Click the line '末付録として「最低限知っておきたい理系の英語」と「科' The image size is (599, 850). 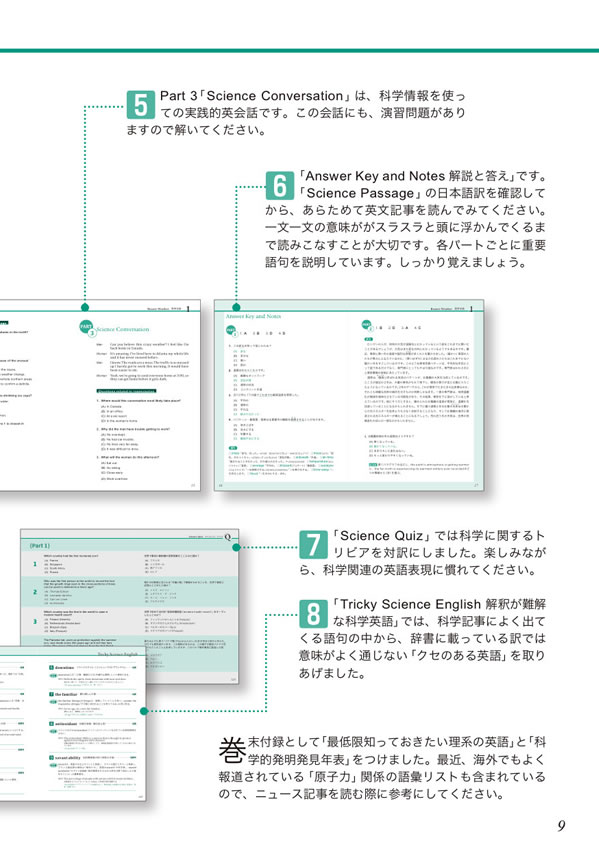point(397,742)
